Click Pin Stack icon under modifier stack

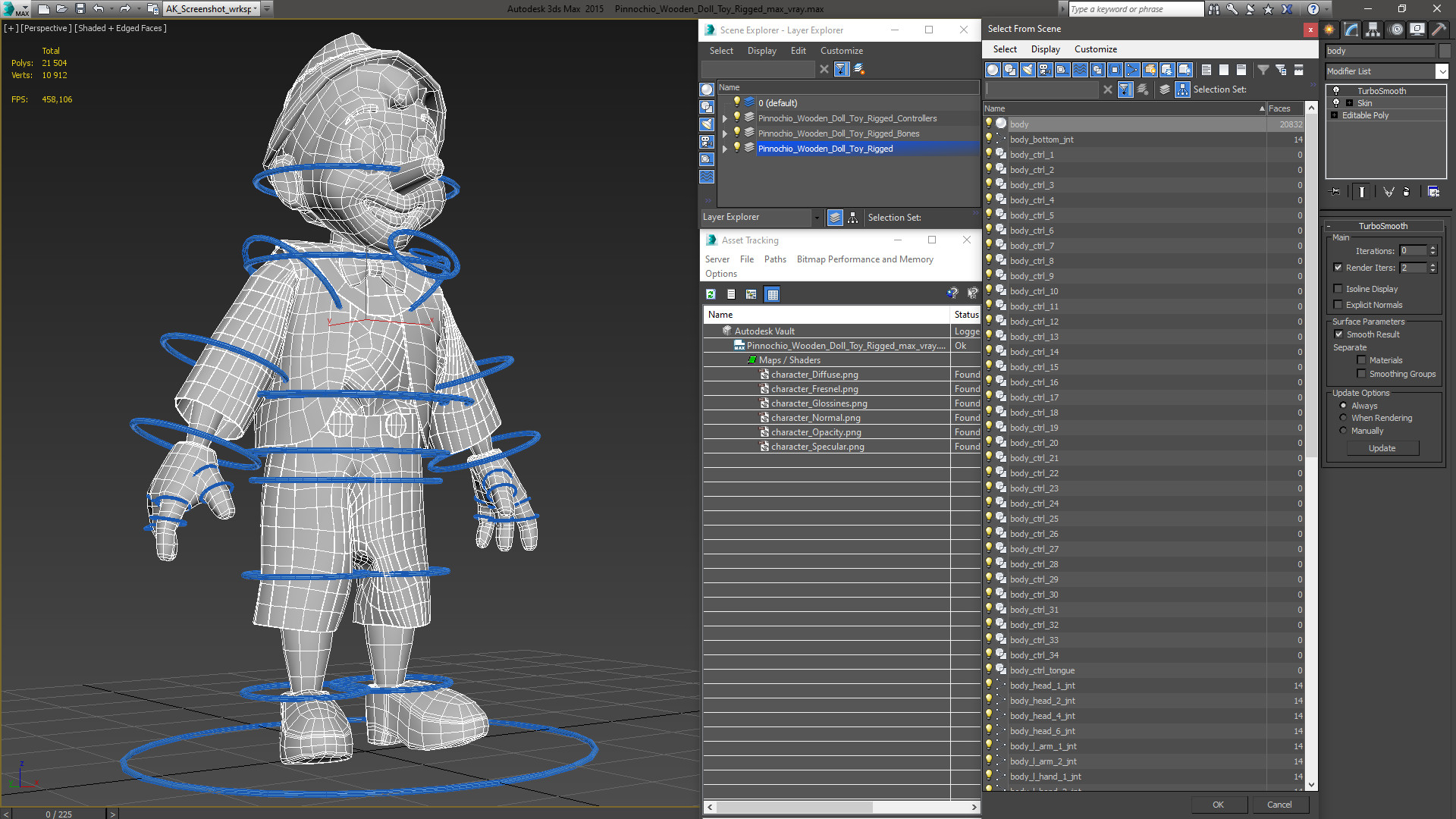click(x=1335, y=192)
